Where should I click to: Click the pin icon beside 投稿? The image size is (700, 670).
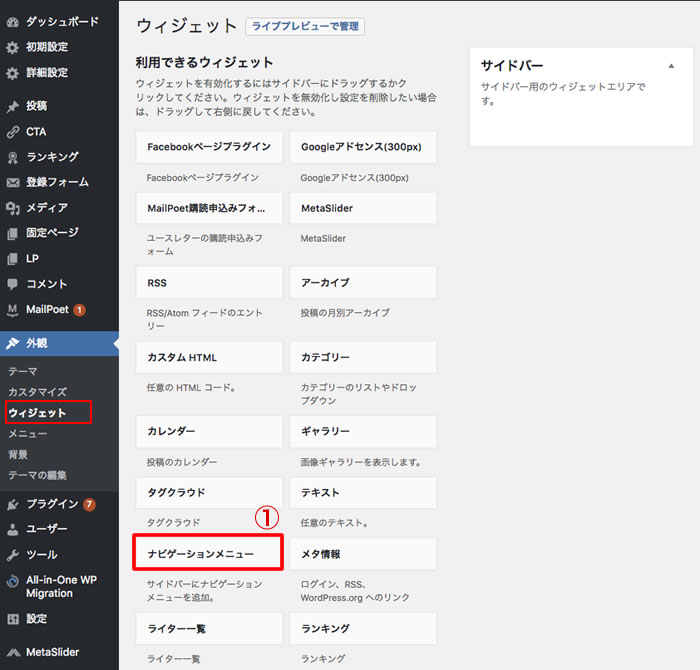tap(12, 106)
